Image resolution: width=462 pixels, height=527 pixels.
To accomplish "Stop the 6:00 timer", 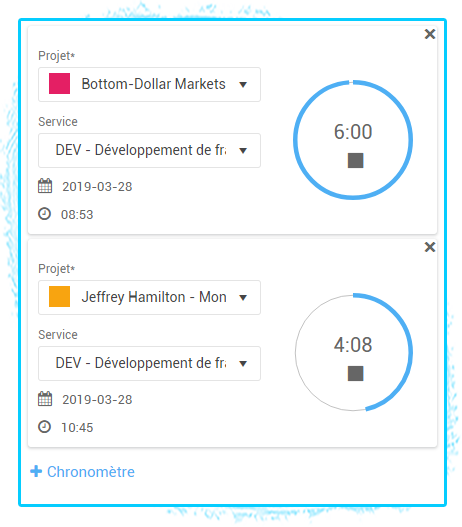I will [355, 160].
